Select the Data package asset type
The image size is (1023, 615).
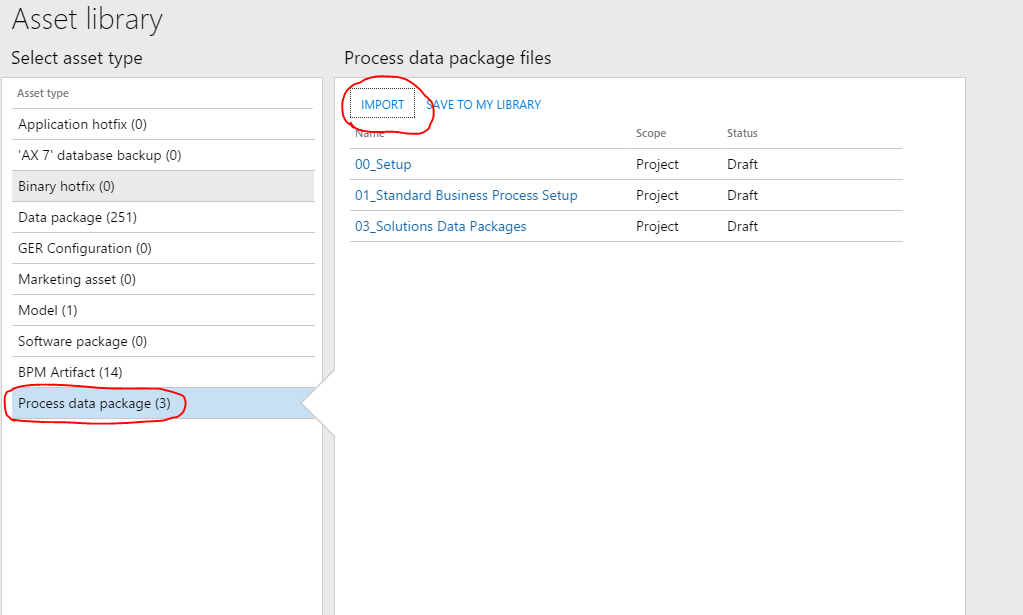coord(74,217)
